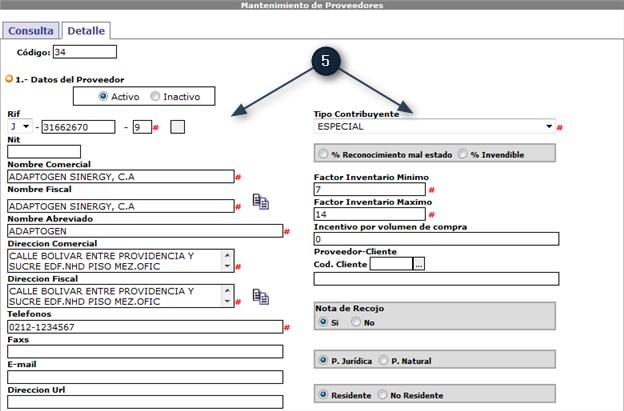Click the Código input field
The image size is (624, 411).
coord(85,52)
